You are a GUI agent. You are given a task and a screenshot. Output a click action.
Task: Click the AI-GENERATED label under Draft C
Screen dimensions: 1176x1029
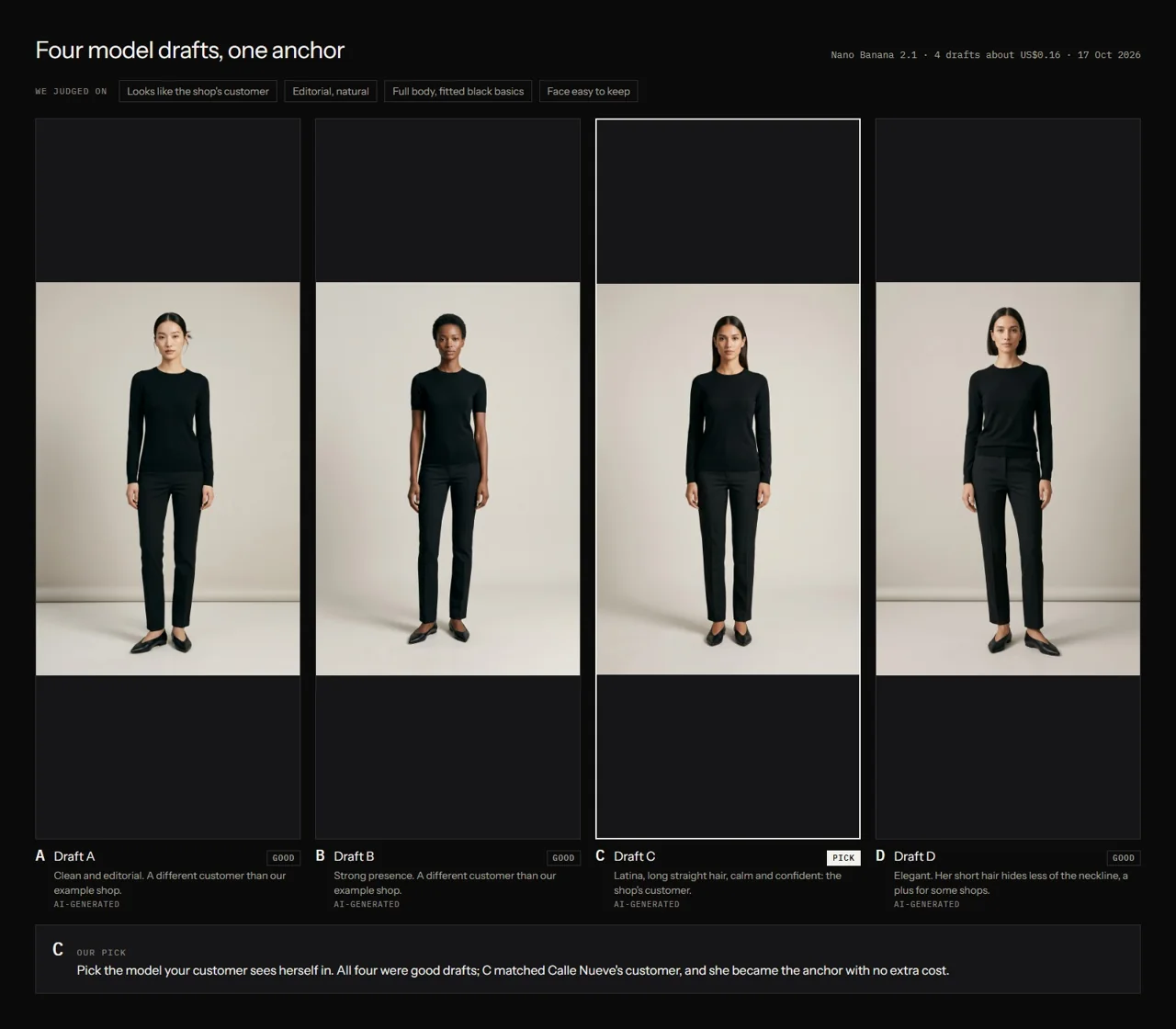coord(647,904)
